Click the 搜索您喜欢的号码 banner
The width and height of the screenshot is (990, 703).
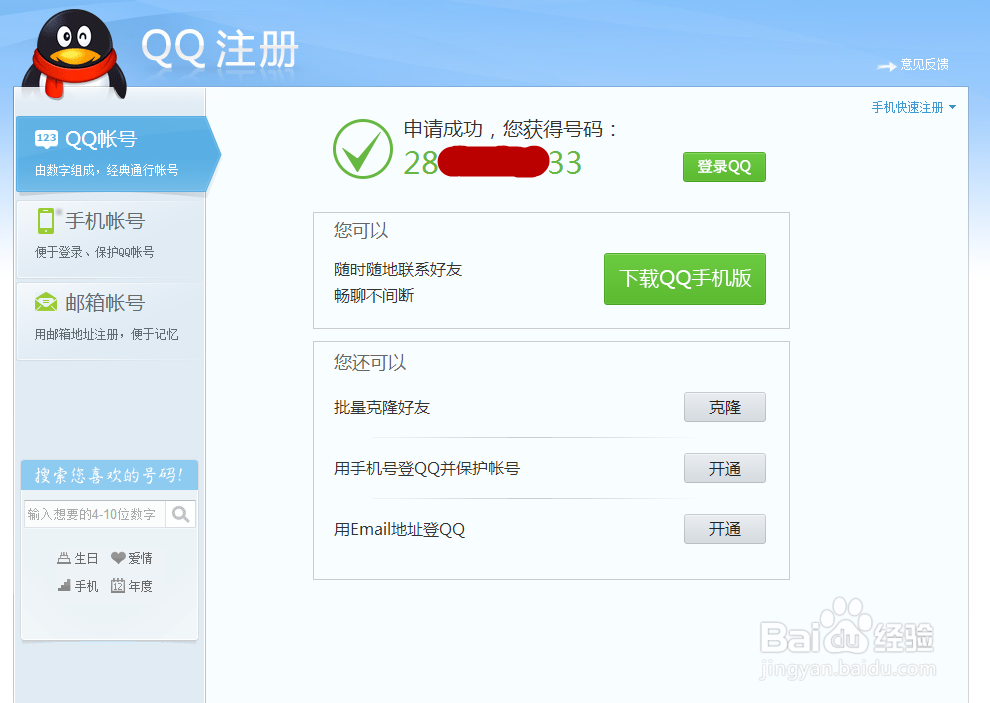109,475
